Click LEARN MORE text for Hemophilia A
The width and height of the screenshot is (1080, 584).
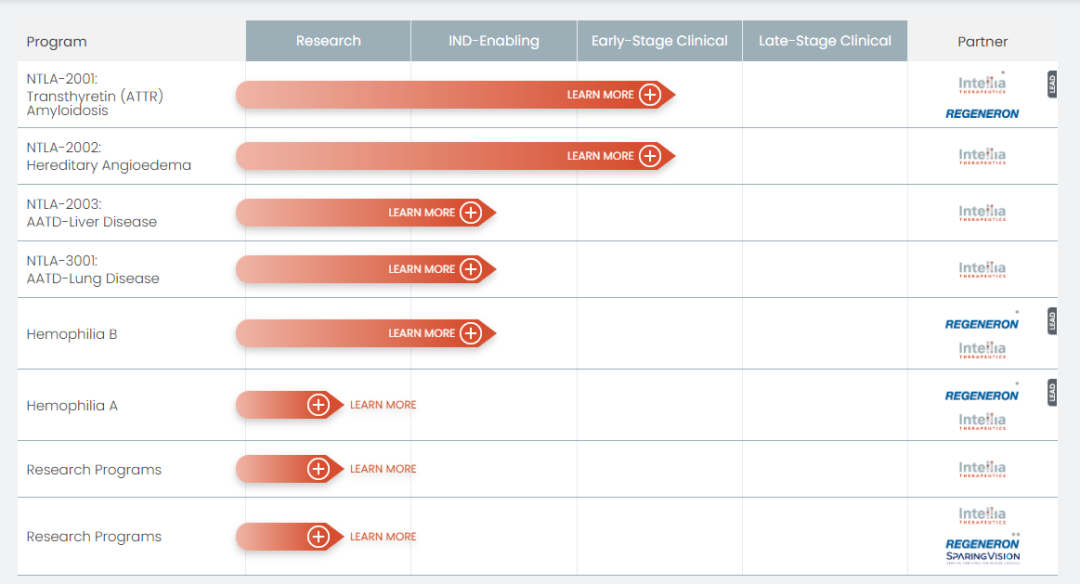coord(383,405)
